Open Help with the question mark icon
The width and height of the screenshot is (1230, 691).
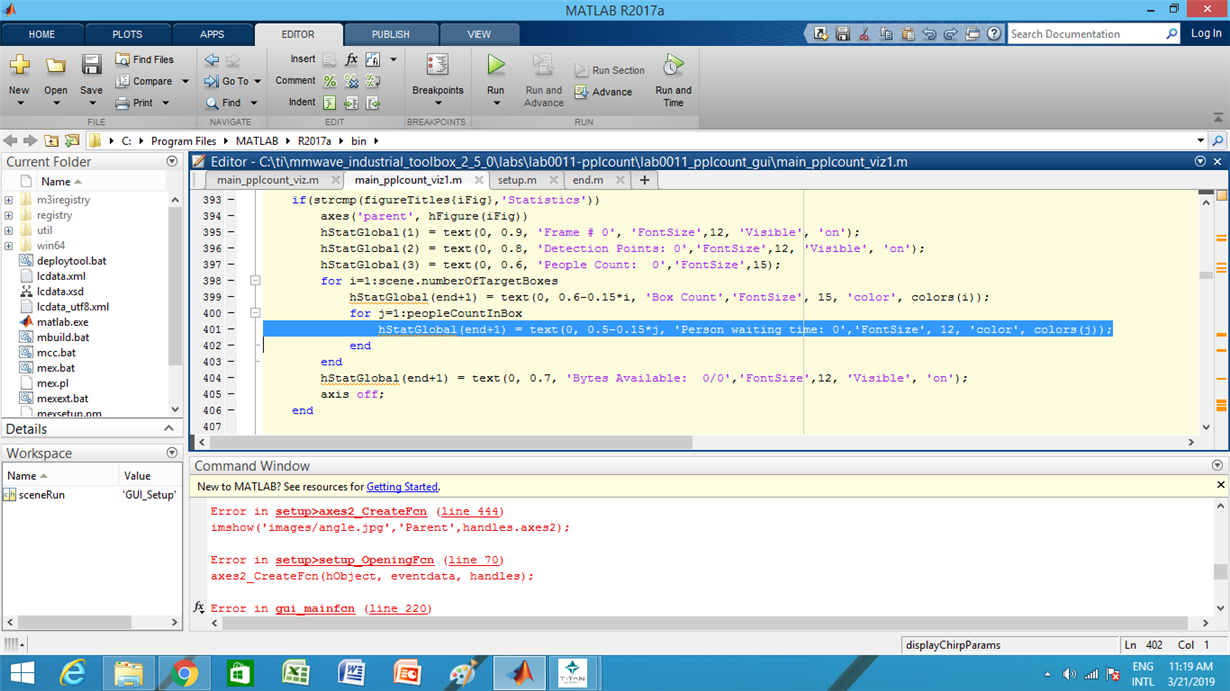pos(994,34)
